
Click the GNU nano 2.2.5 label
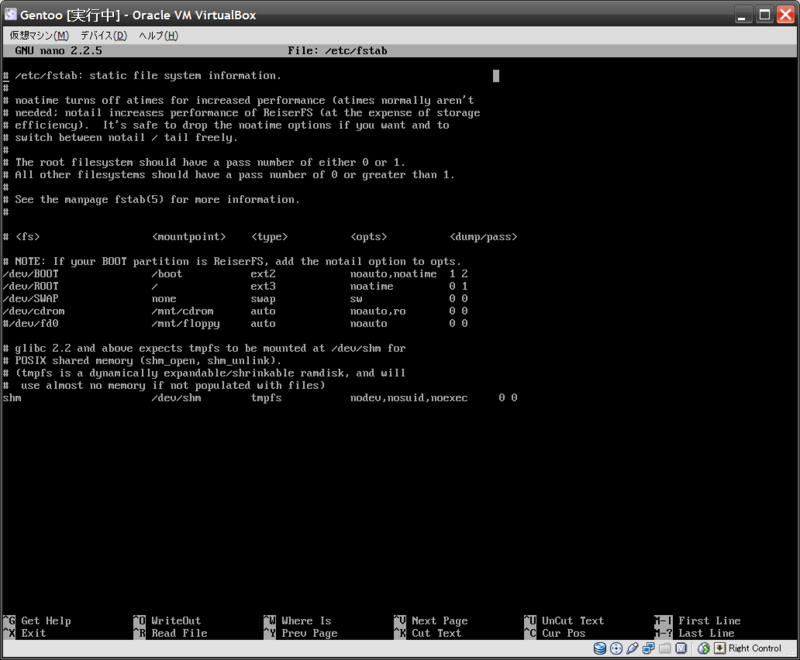coord(59,50)
